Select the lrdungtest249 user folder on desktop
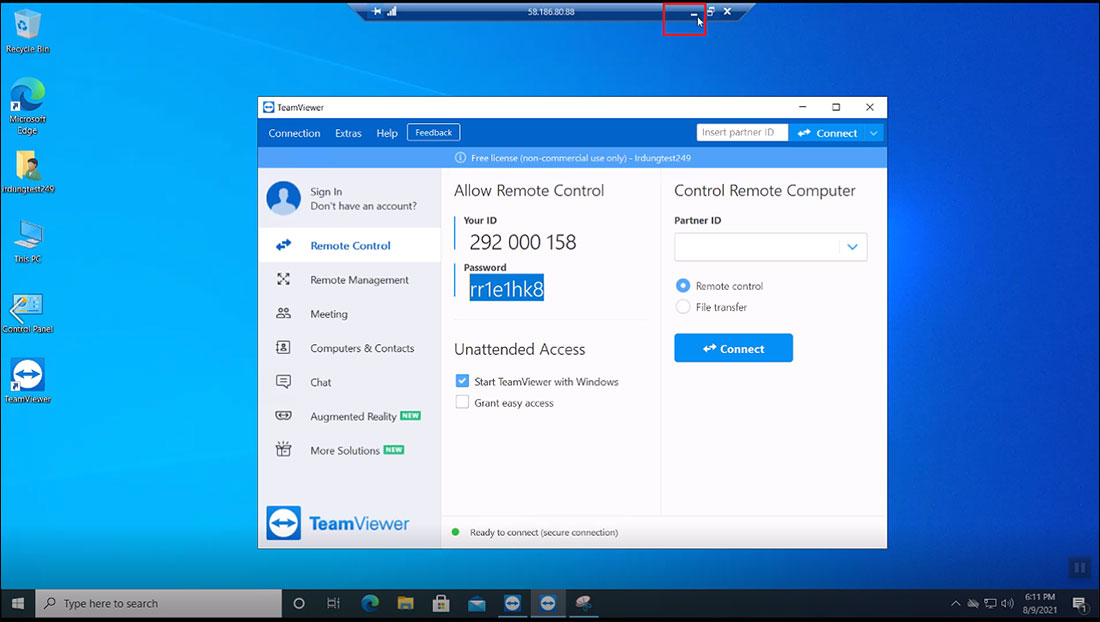This screenshot has width=1100, height=622. [x=28, y=173]
